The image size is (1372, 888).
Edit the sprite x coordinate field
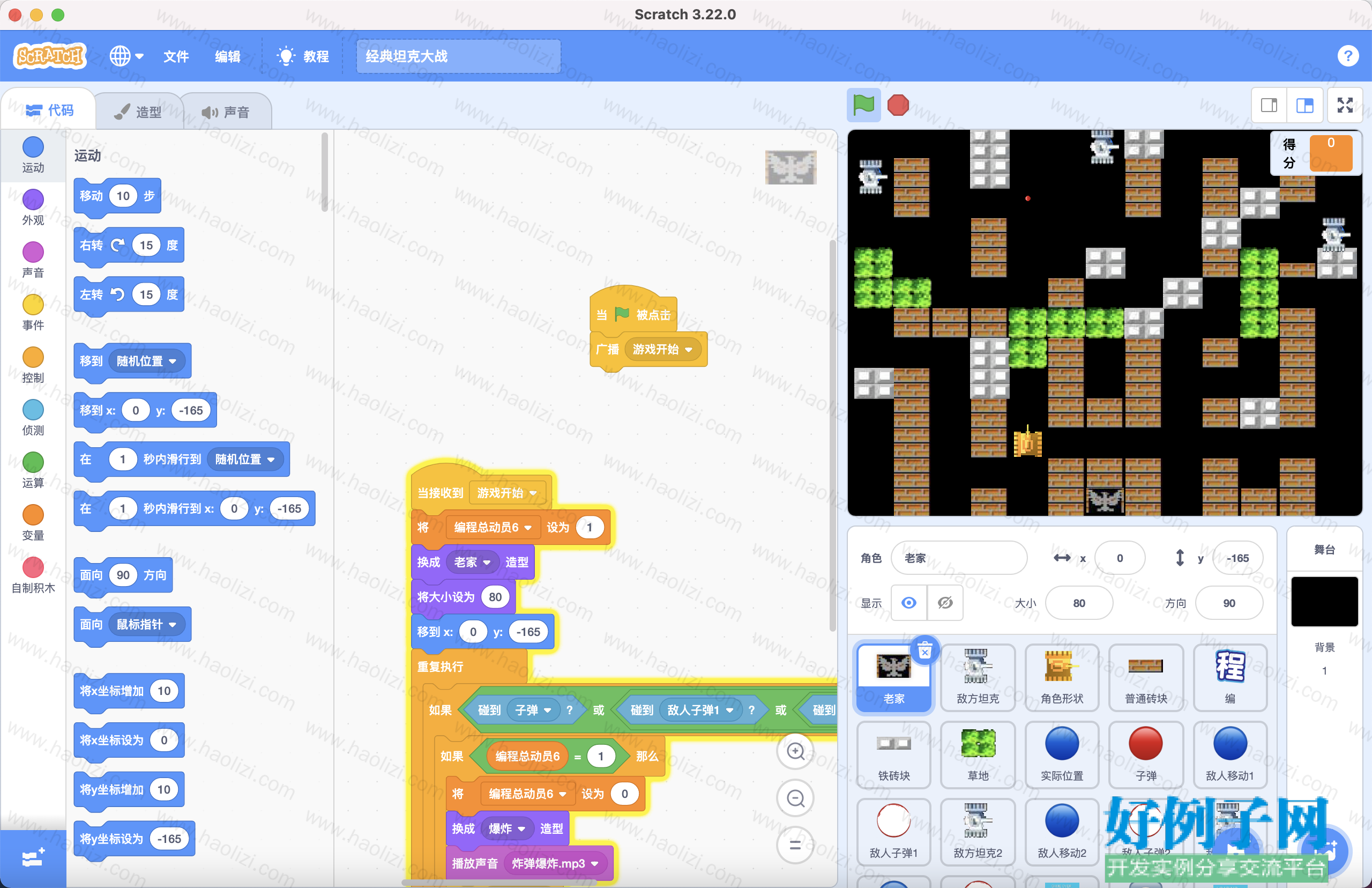1120,558
